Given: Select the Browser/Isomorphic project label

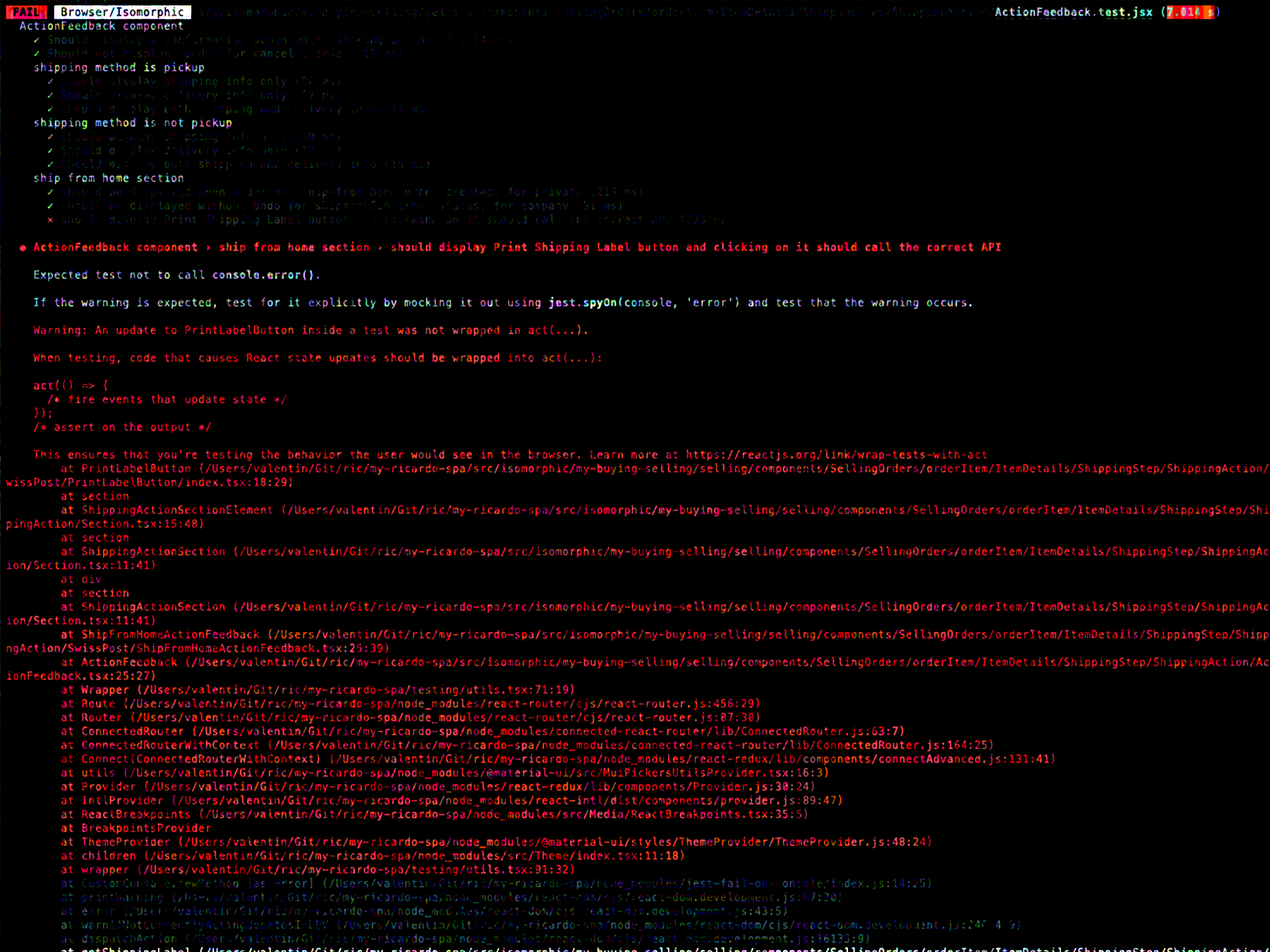Looking at the screenshot, I should coord(122,12).
